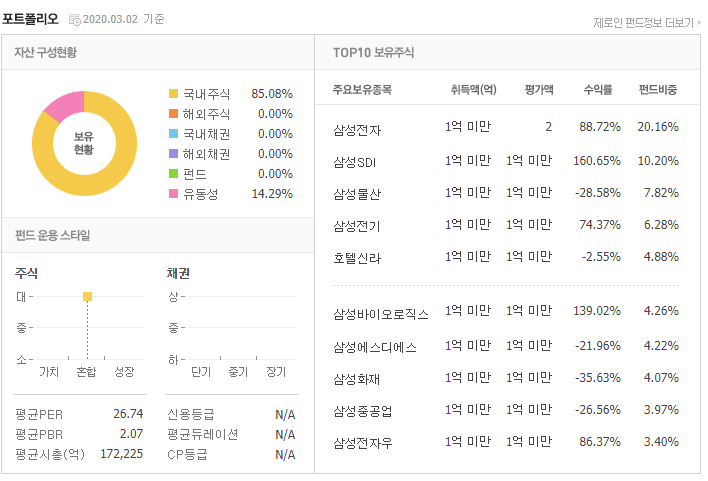
Task: Click the 해외주식 orange legend swatch
Action: pyautogui.click(x=173, y=113)
